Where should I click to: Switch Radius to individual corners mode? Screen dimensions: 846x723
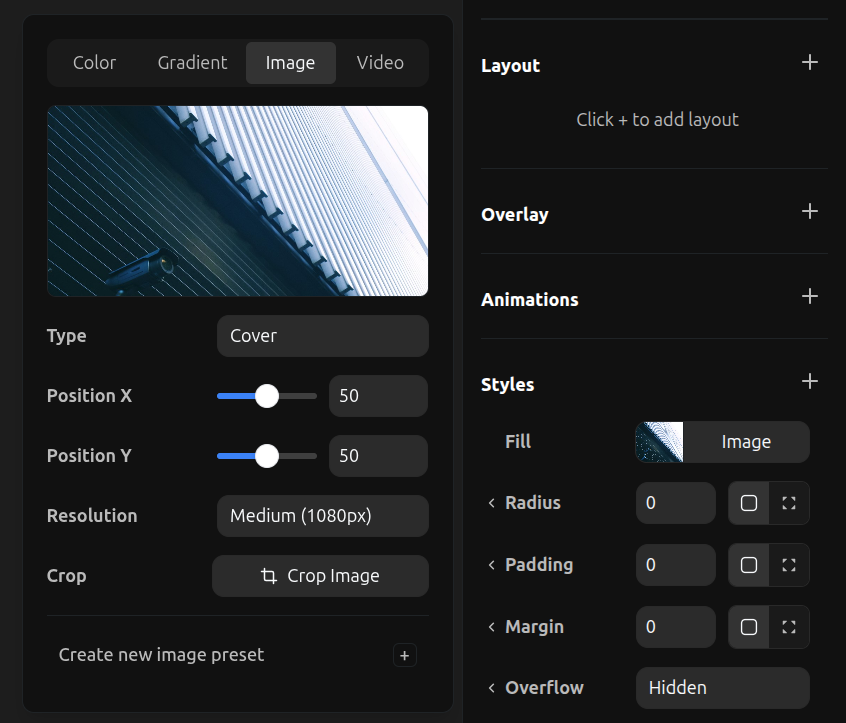pyautogui.click(x=789, y=503)
